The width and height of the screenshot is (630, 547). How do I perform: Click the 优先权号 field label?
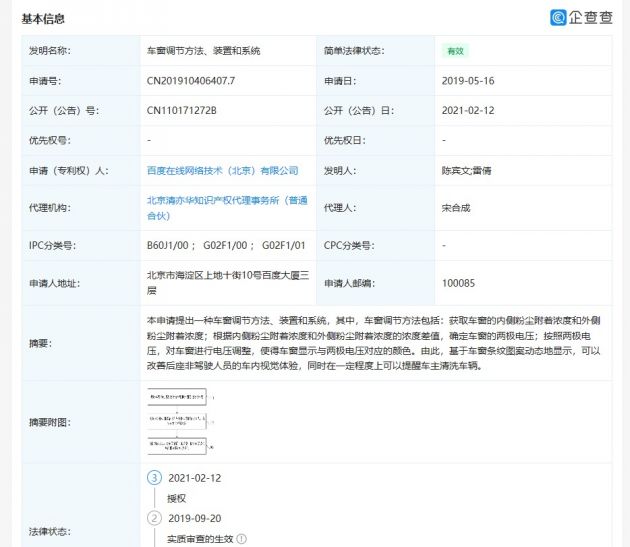click(x=50, y=140)
